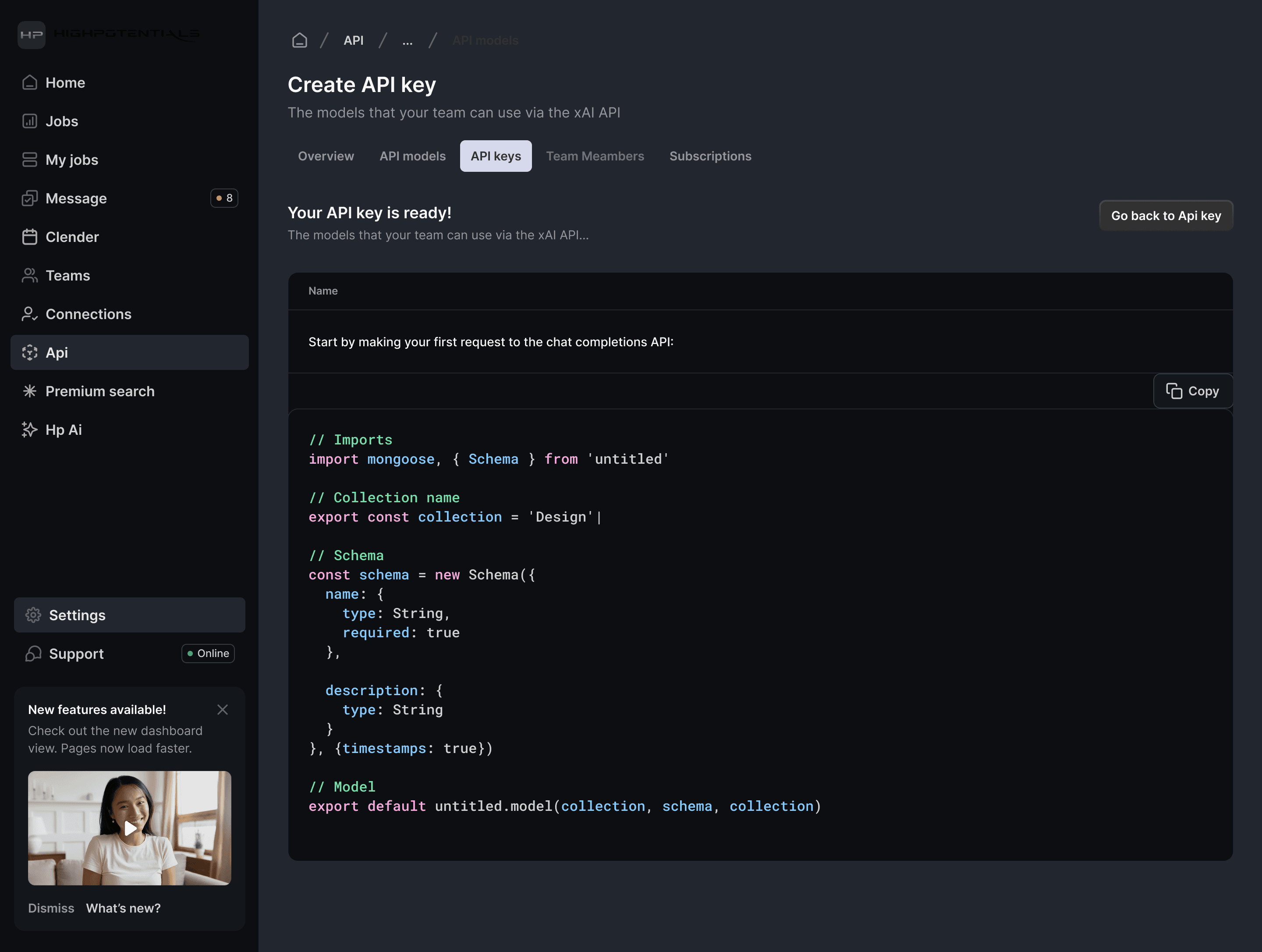This screenshot has height=952, width=1262.
Task: Open the Overview tab
Action: [x=326, y=156]
